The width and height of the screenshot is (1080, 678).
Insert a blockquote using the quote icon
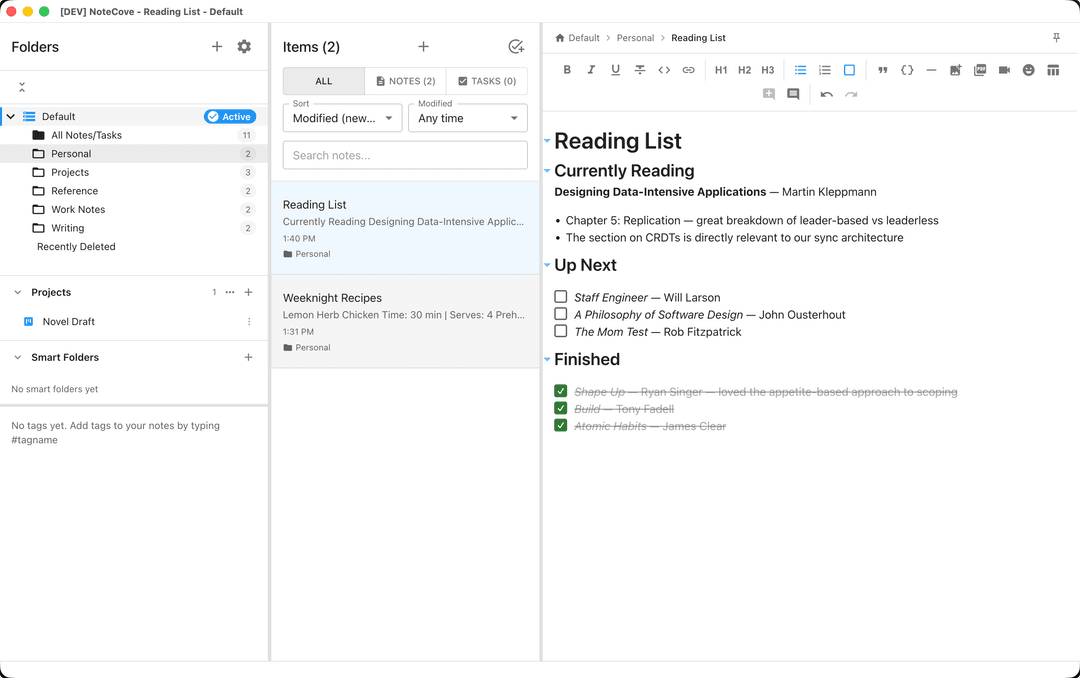tap(883, 70)
